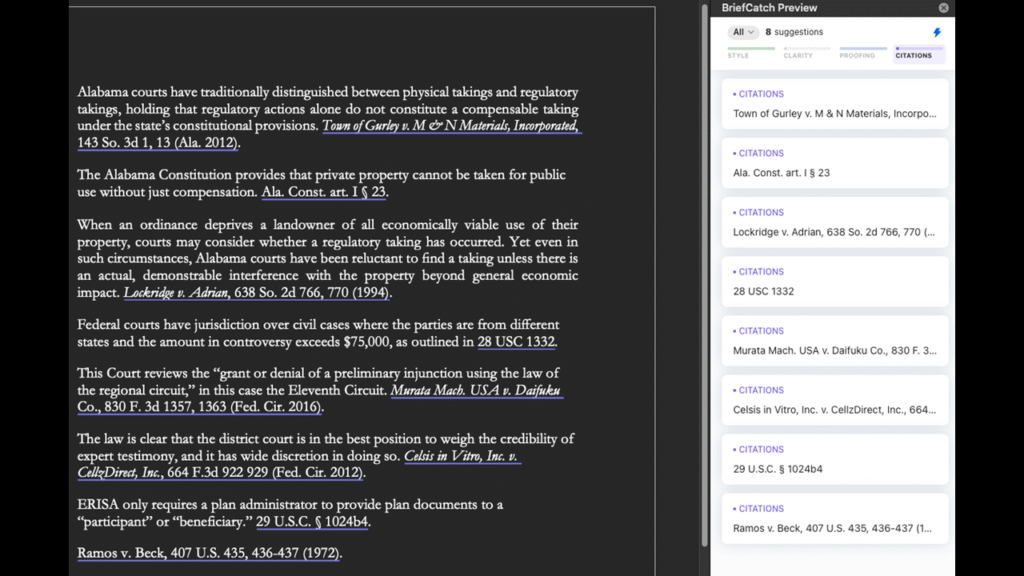Select the Citations tab
Viewport: 1024px width, 576px height.
(919, 52)
